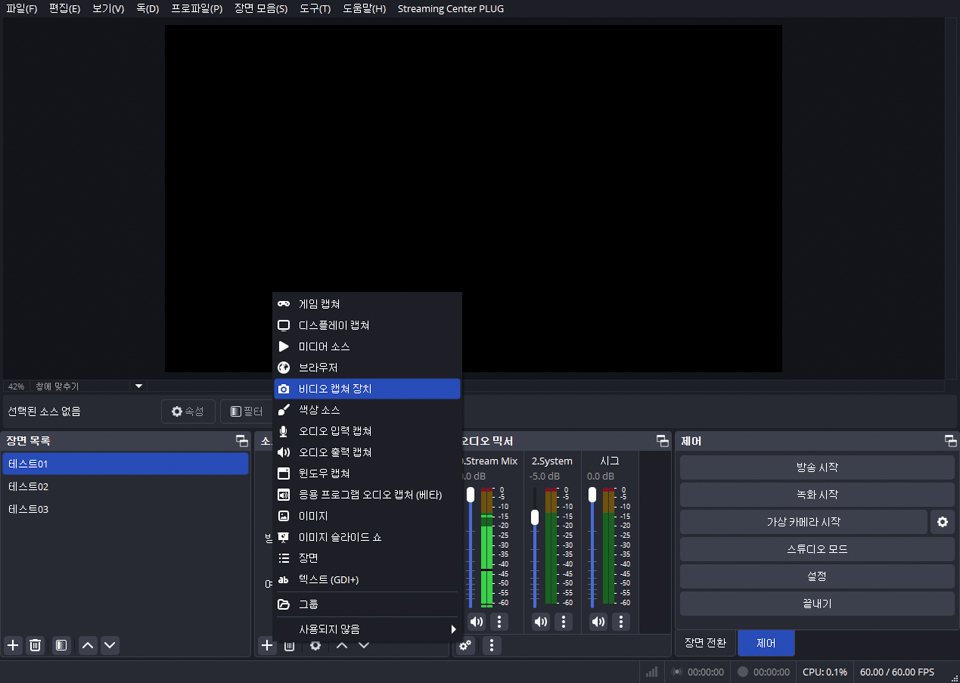This screenshot has width=960, height=683.
Task: Mute the Stream Mix audio channel
Action: [x=477, y=622]
